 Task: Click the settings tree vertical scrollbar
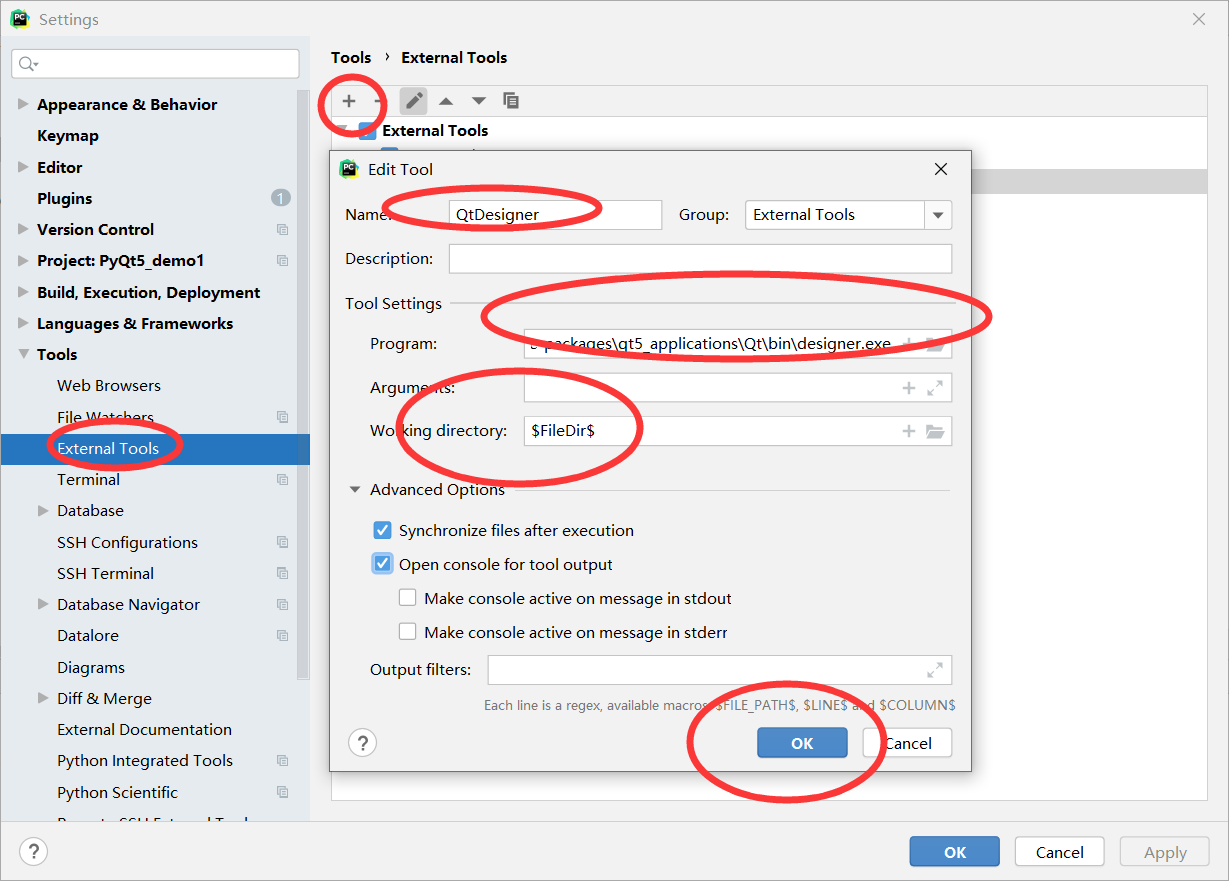[303, 385]
